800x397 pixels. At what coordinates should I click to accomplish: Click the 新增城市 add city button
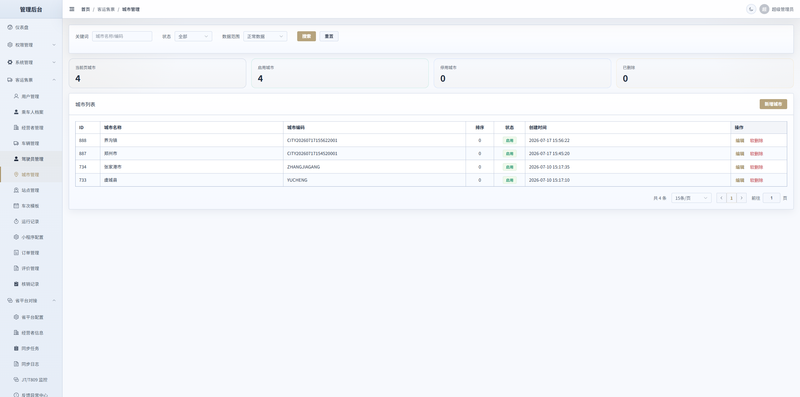tap(773, 104)
